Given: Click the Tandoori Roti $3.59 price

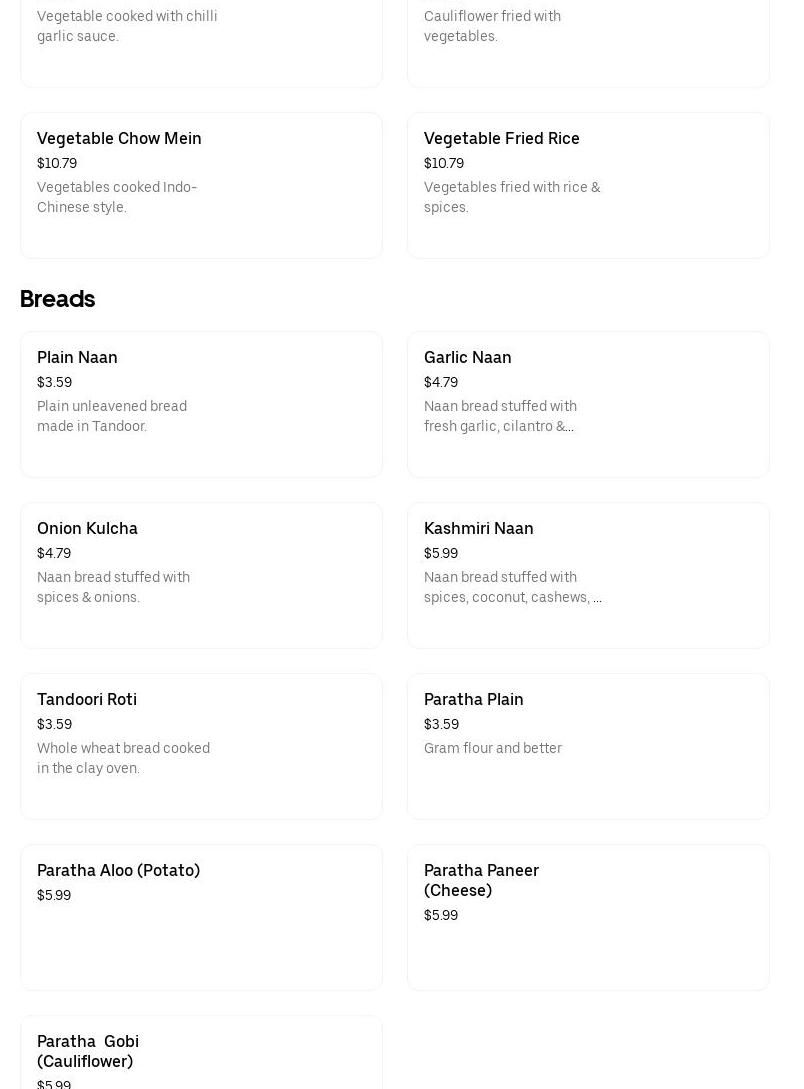Looking at the screenshot, I should coord(54,724).
